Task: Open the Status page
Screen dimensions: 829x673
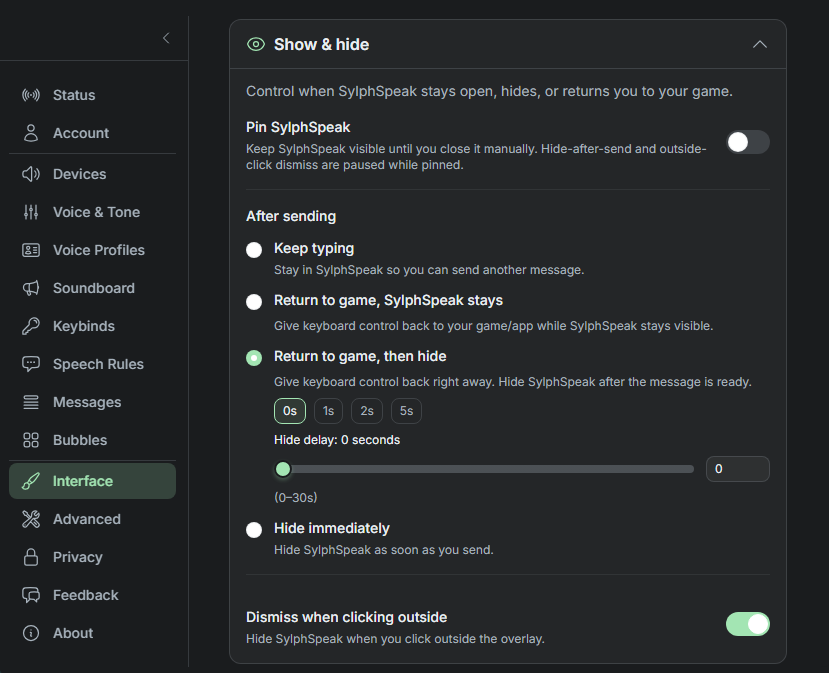Action: (x=93, y=95)
